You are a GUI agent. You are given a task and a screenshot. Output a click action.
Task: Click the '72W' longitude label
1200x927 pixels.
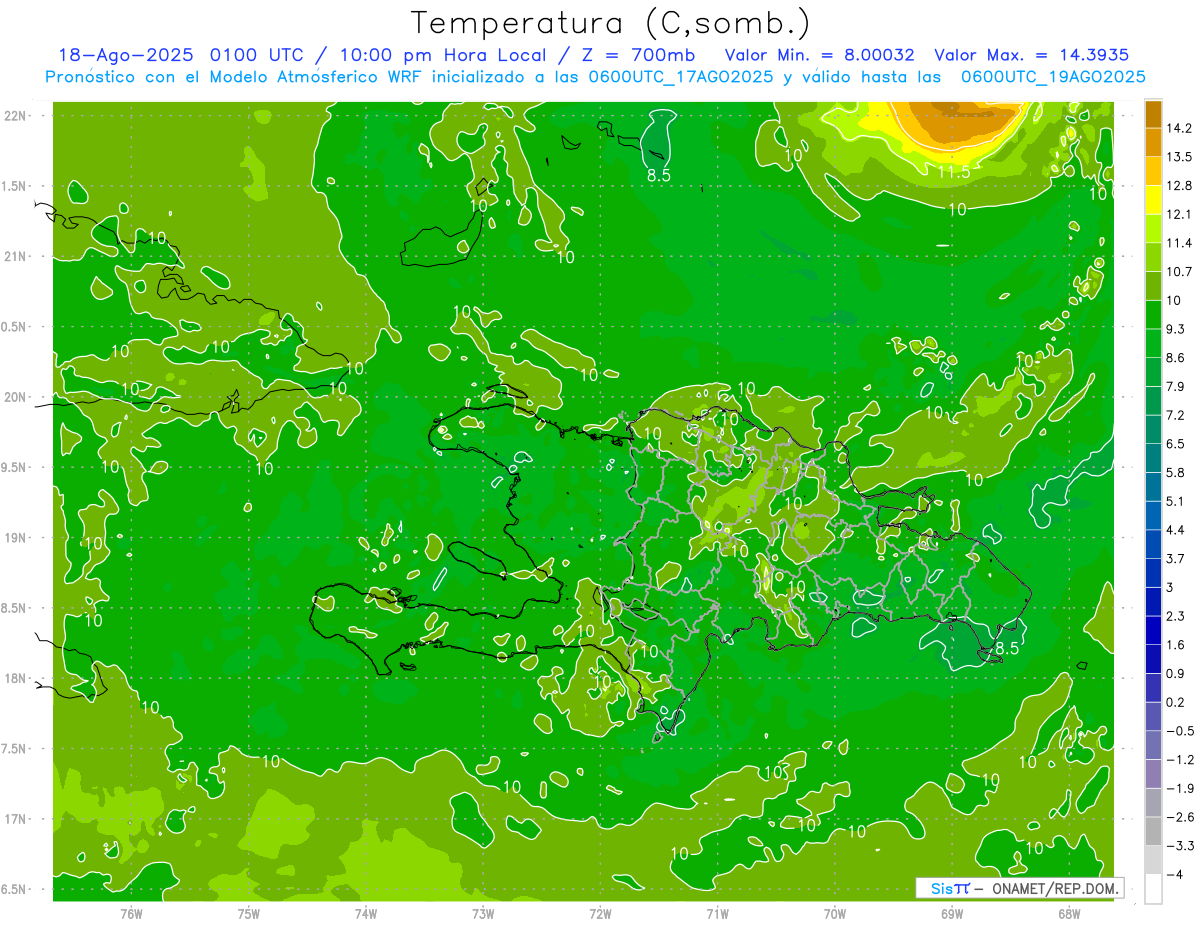[600, 913]
